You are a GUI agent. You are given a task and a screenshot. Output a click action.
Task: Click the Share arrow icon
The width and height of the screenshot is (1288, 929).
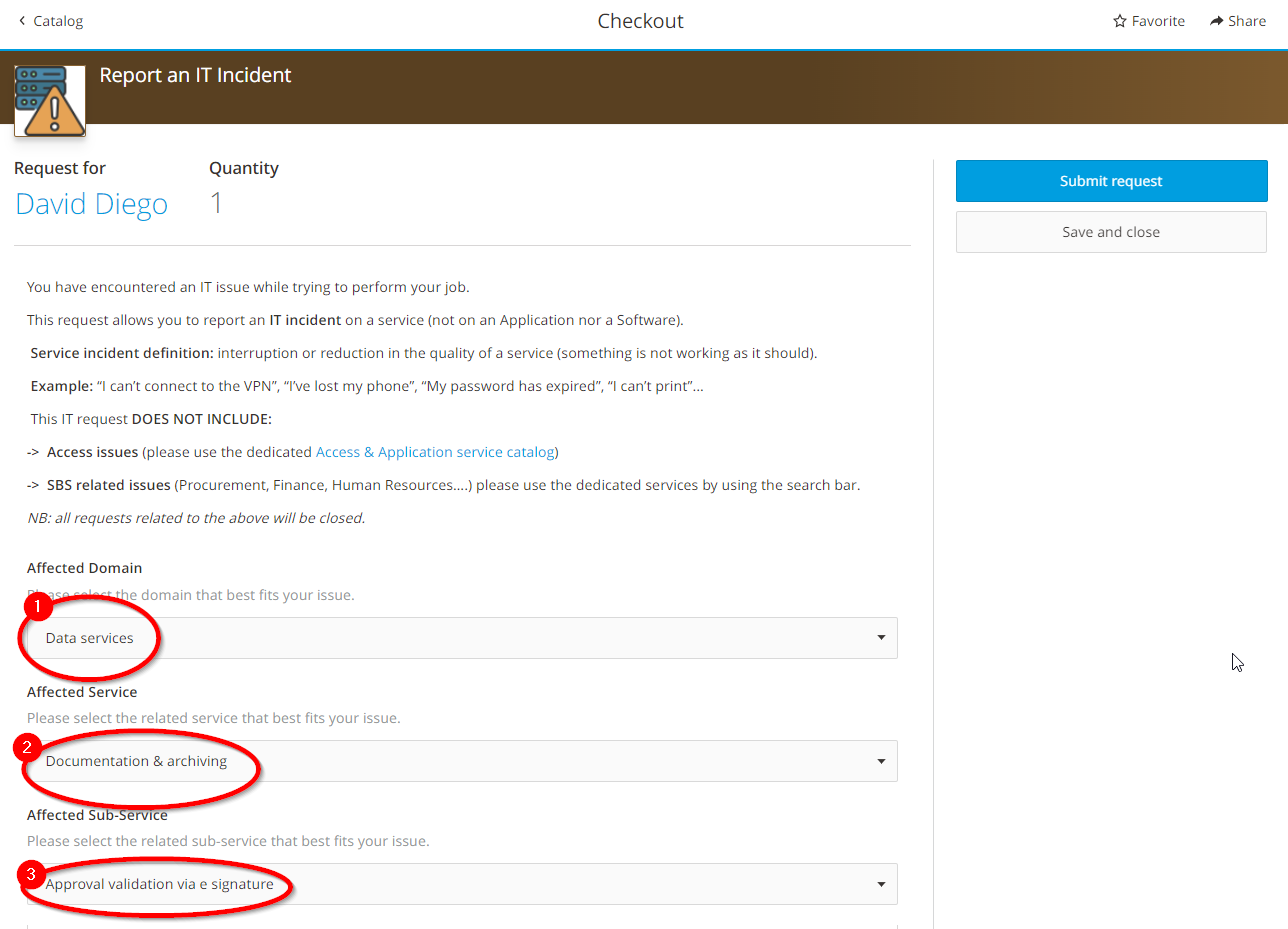pos(1216,21)
